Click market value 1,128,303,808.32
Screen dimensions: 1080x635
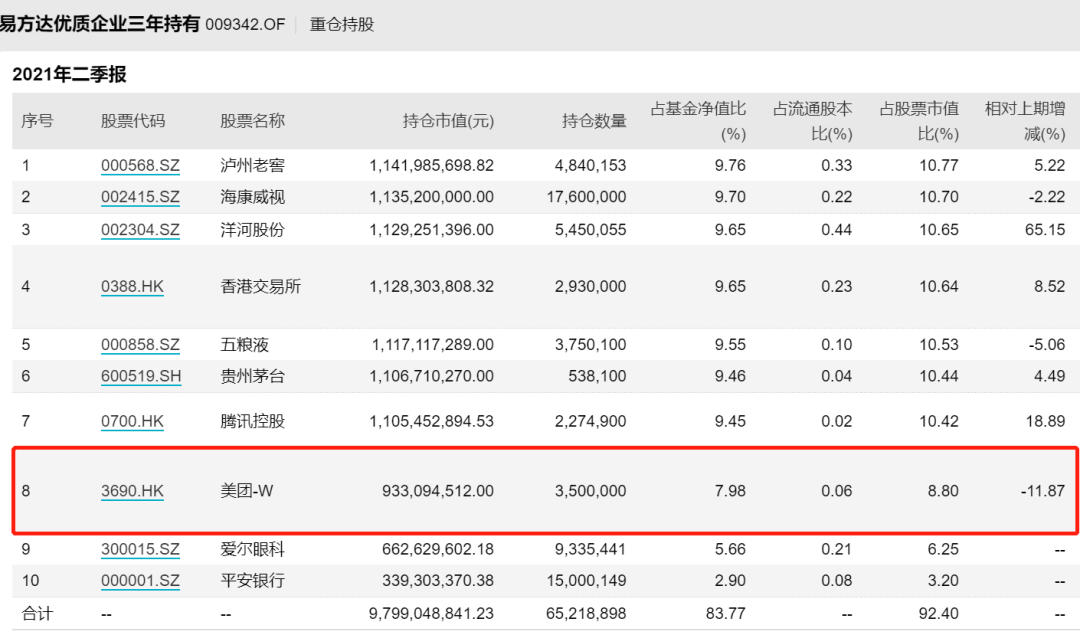click(432, 287)
